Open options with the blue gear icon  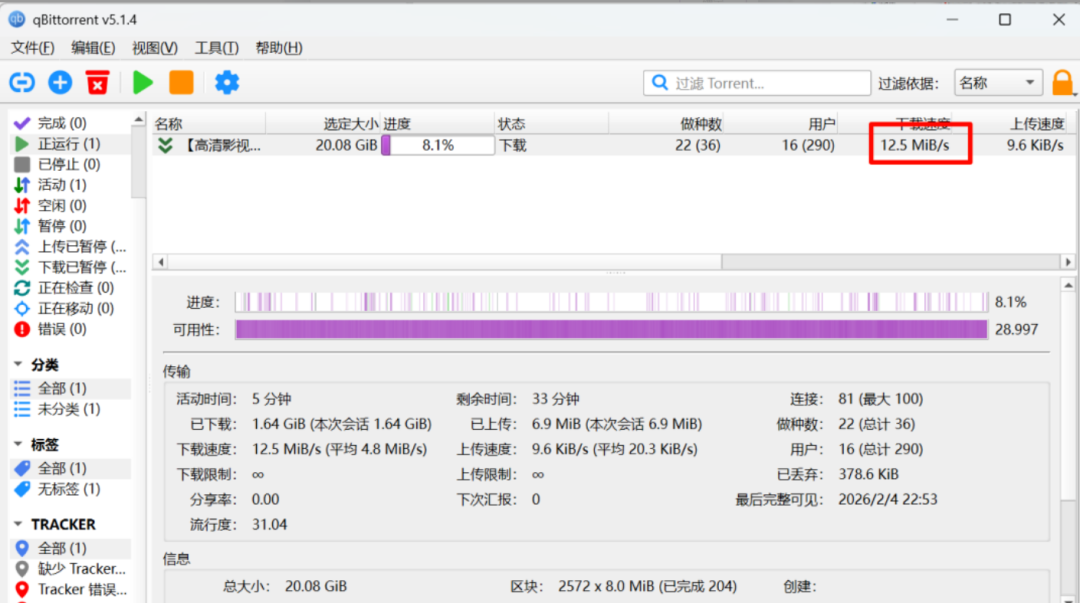227,83
